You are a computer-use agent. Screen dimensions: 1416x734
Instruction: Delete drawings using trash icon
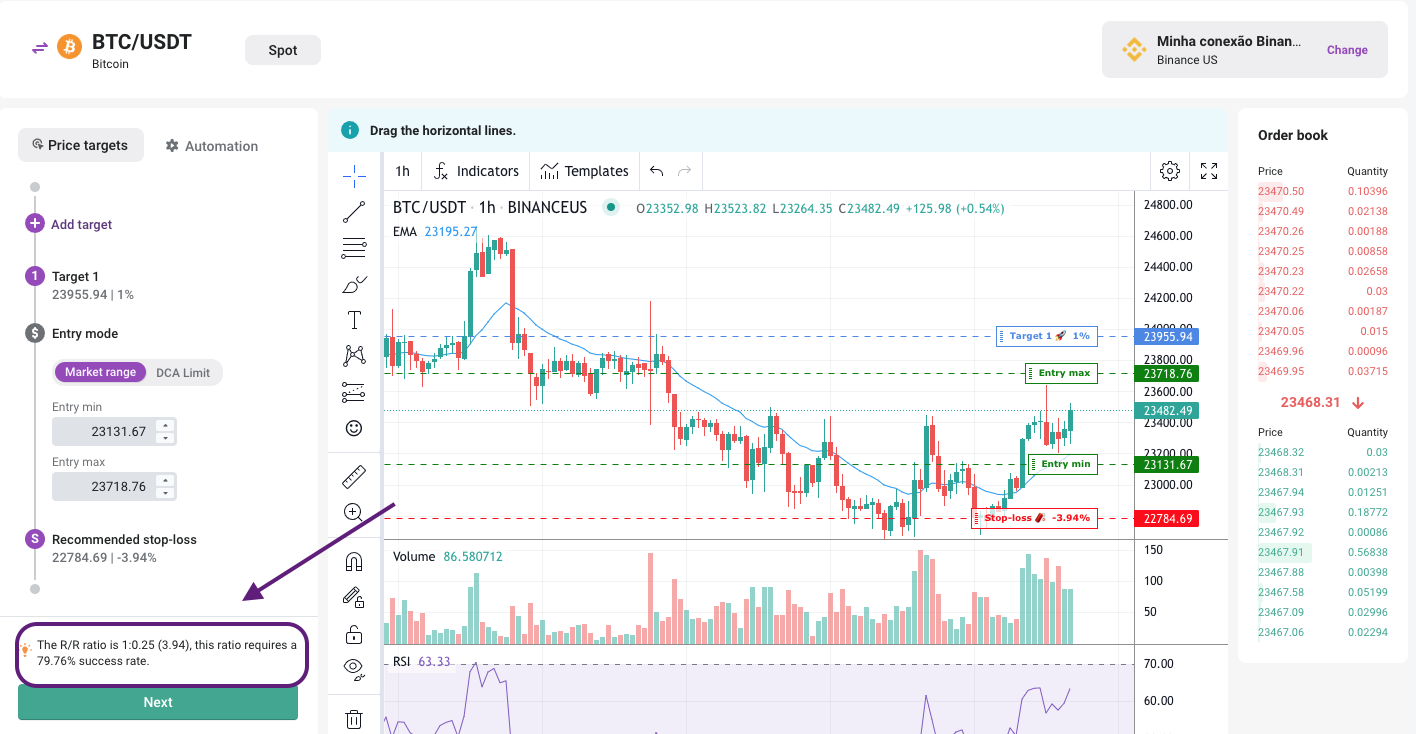coord(354,718)
